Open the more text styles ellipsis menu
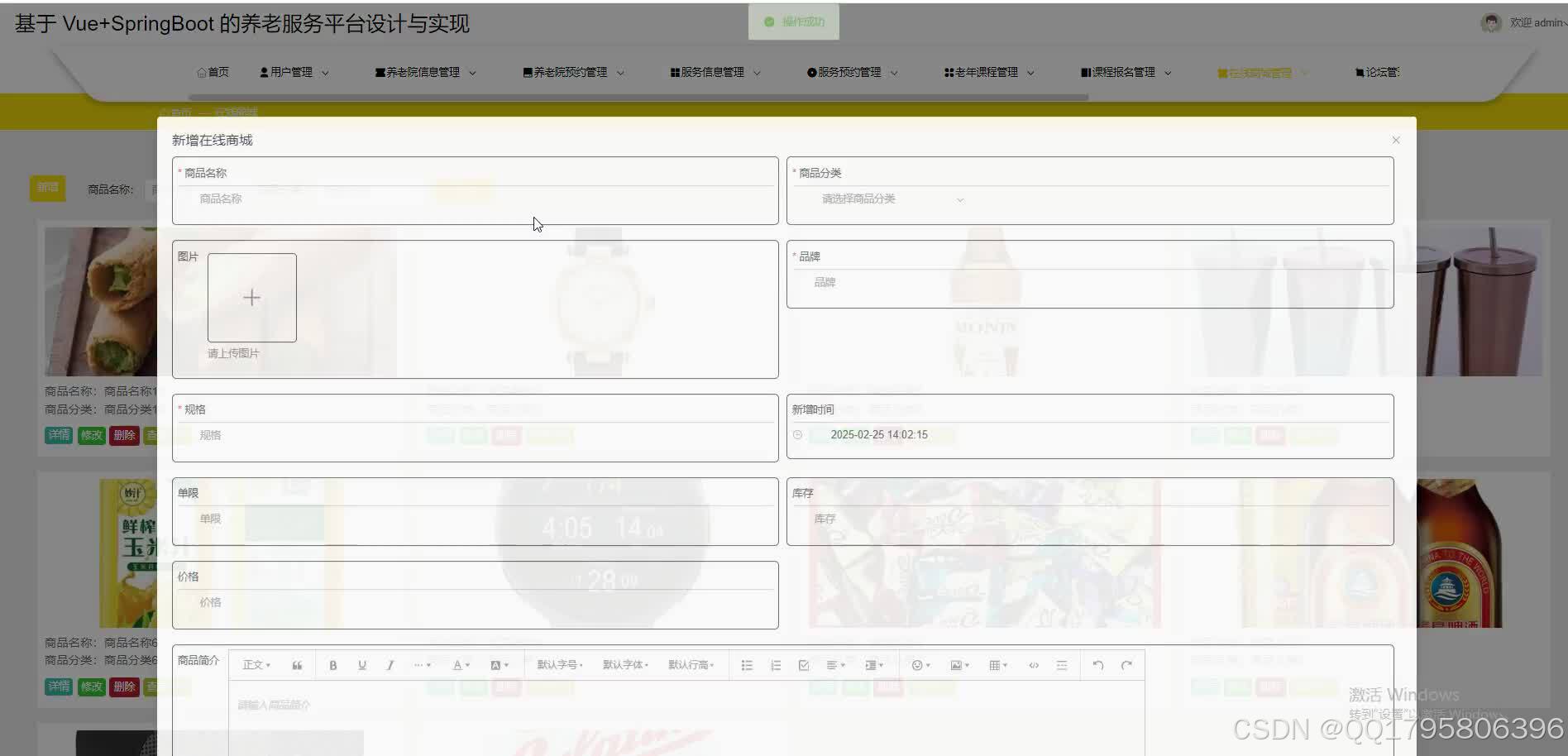Screen dimensions: 1568x756 (422, 665)
